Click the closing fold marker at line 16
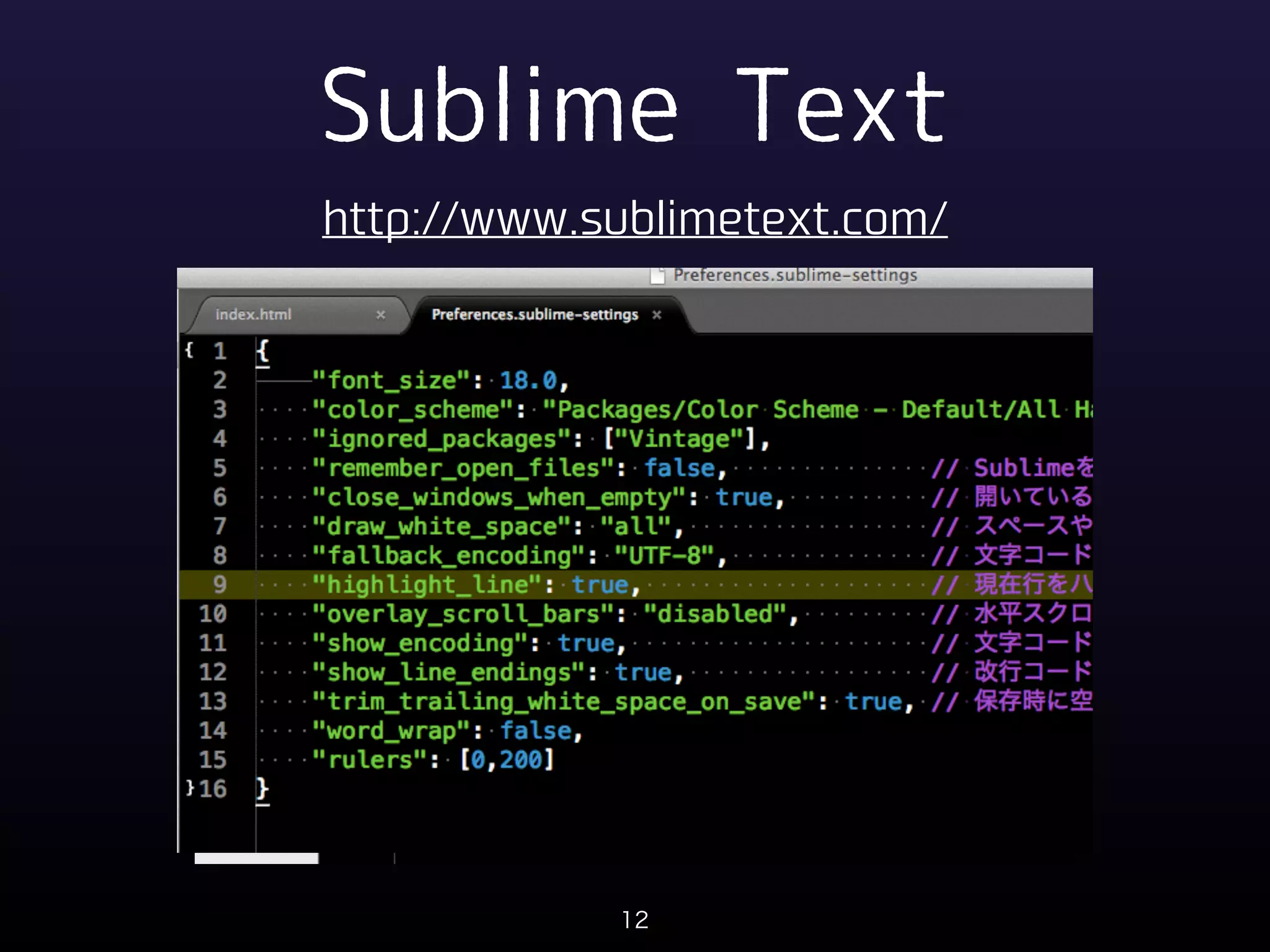 [x=190, y=788]
